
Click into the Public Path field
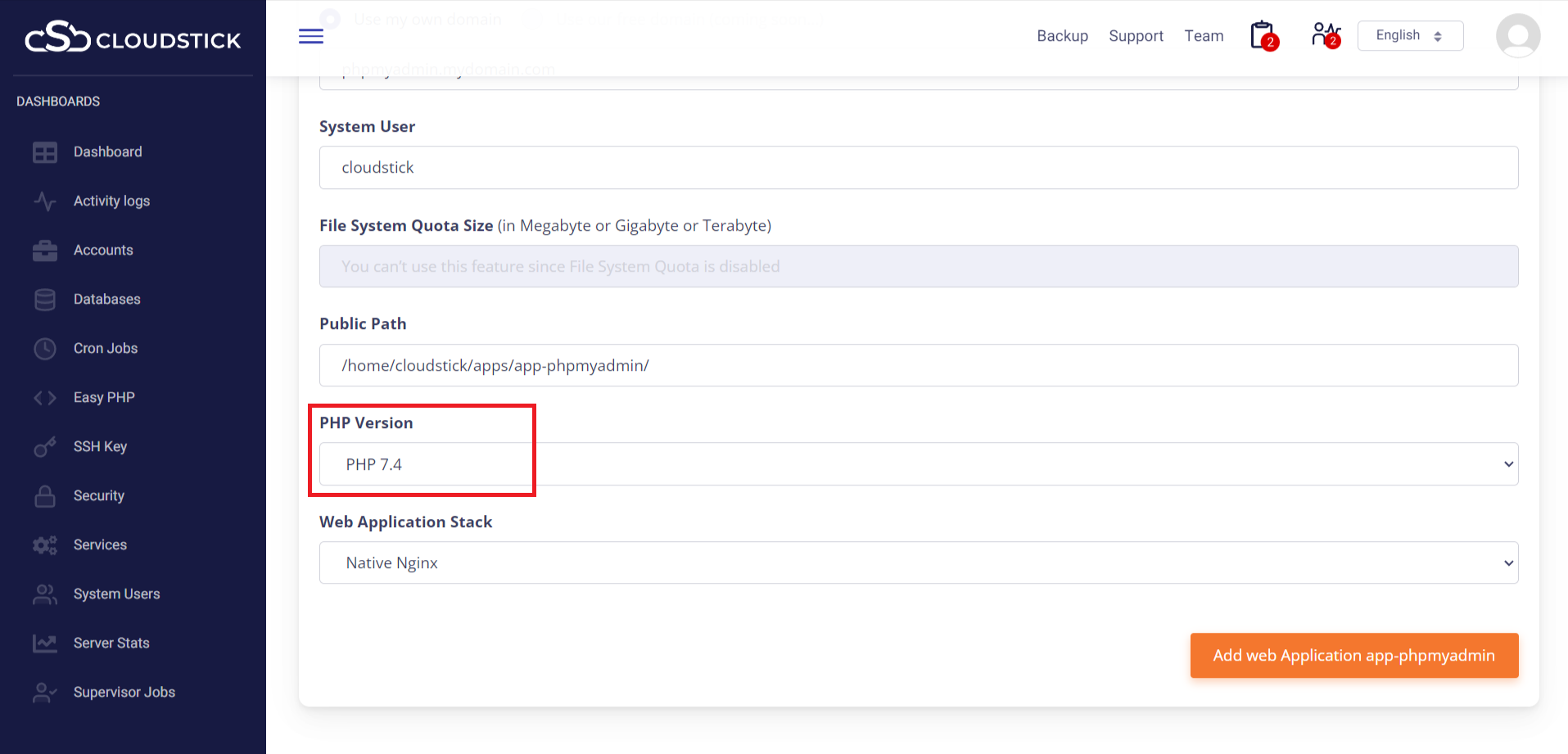[x=918, y=366]
